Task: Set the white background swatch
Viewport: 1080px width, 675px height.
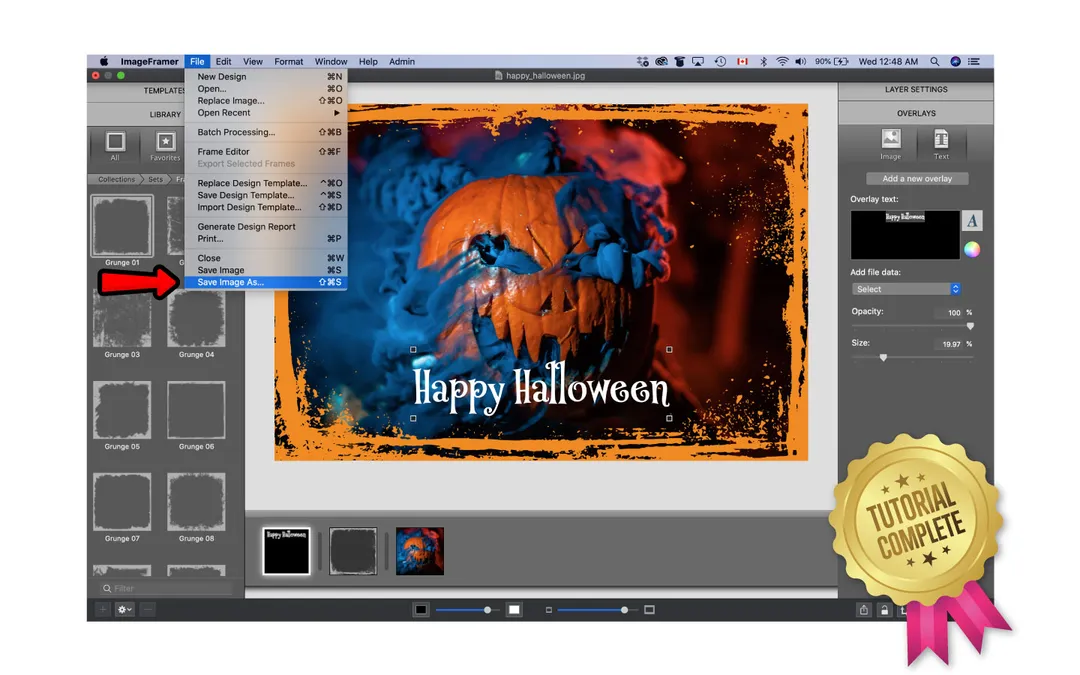Action: click(x=514, y=610)
